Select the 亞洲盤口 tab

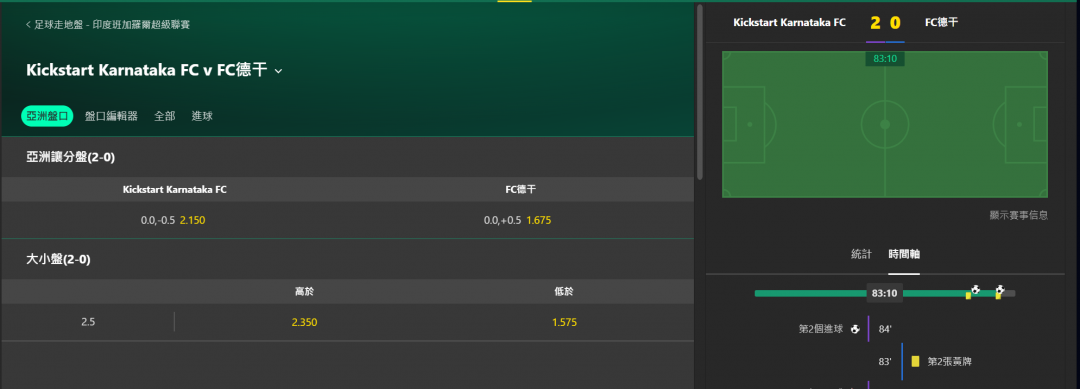pos(47,116)
